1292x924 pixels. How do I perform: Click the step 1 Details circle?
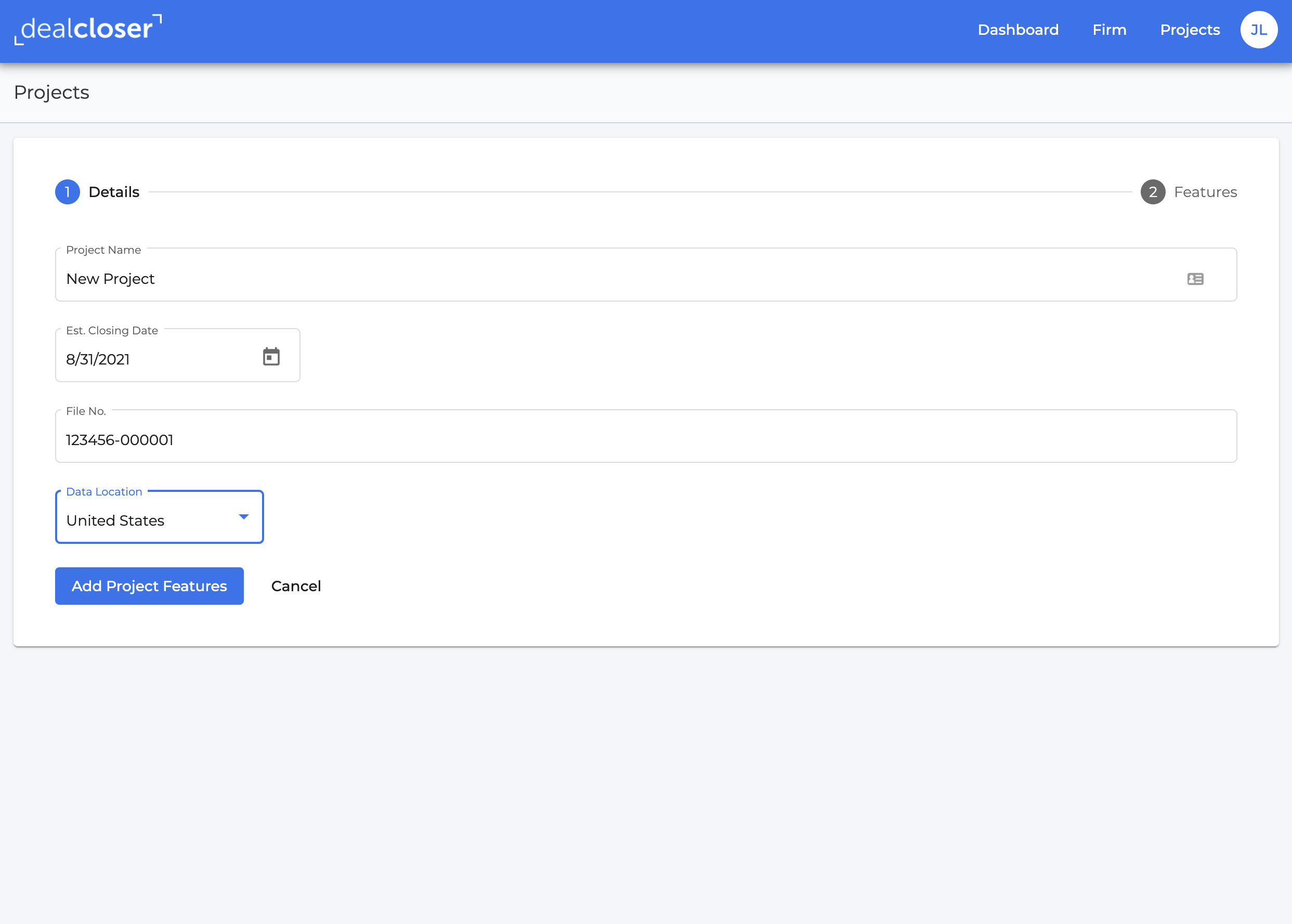pyautogui.click(x=68, y=192)
